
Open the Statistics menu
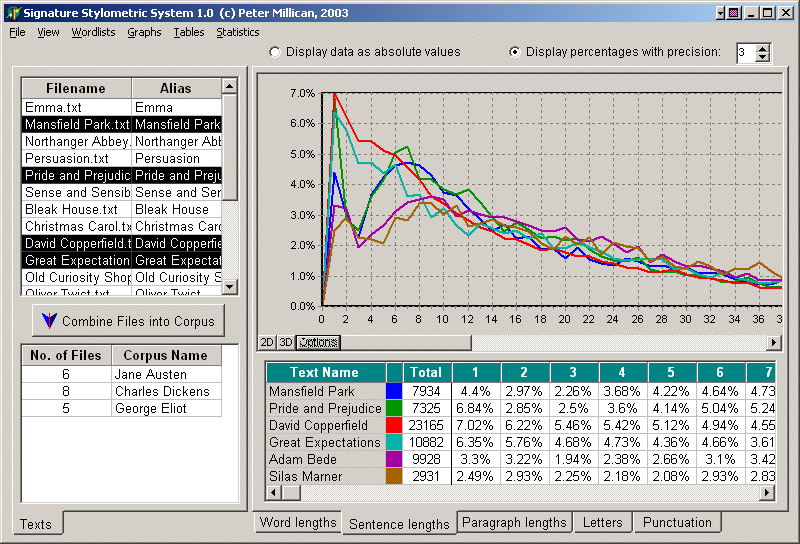[237, 32]
